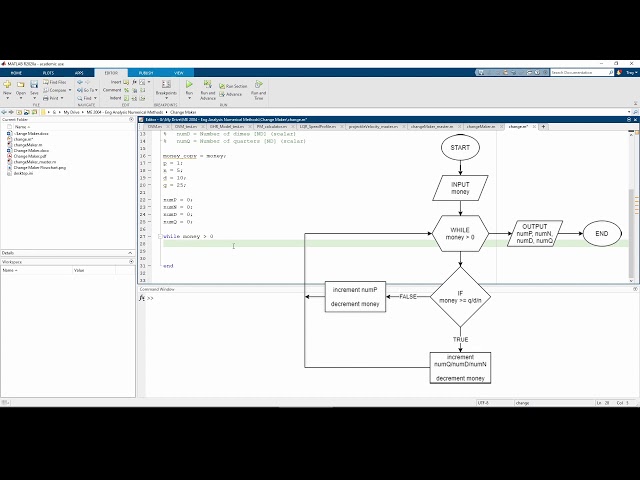640x480 pixels.
Task: Click the Run and Advance icon
Action: [x=208, y=89]
